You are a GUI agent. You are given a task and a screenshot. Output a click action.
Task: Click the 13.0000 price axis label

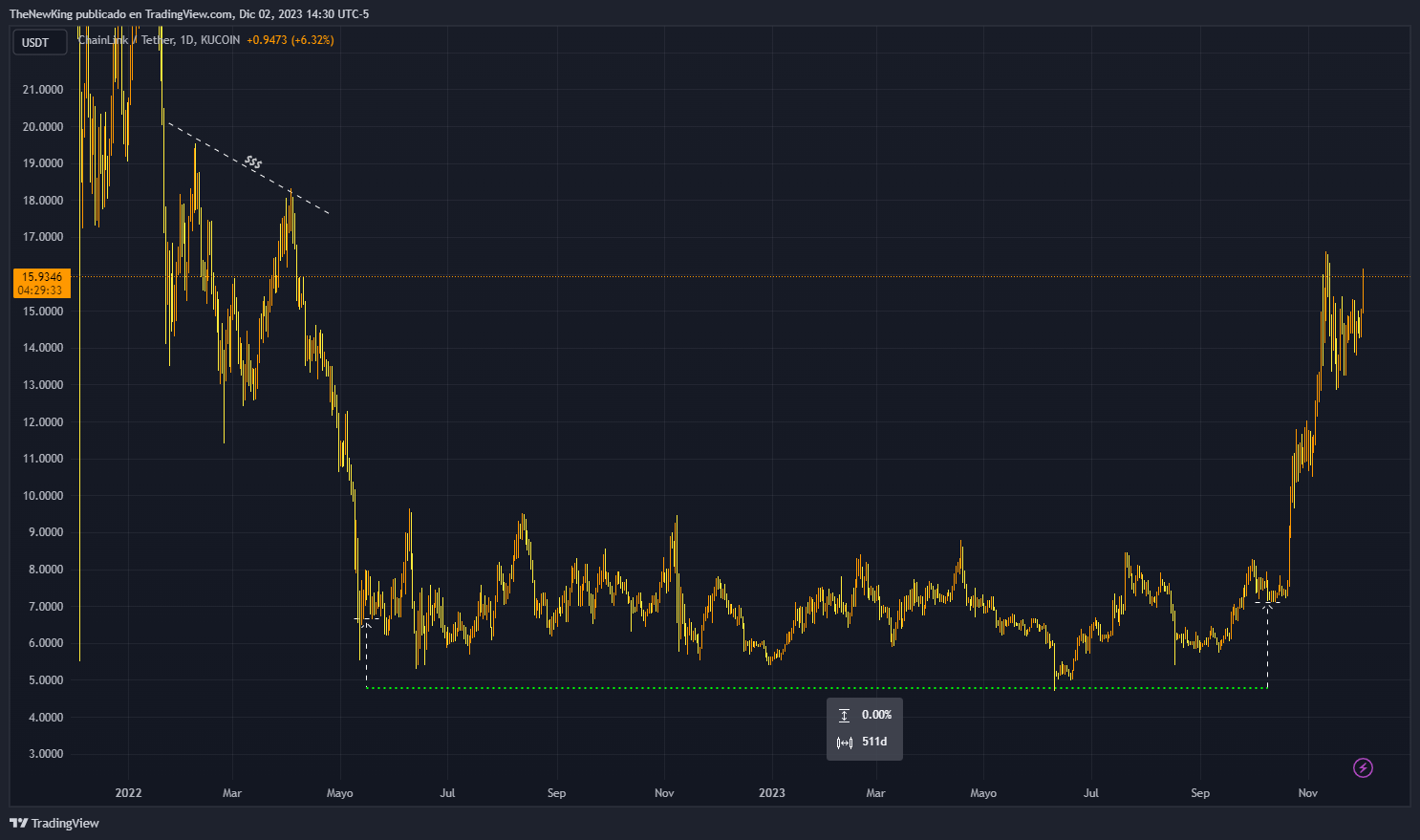pos(42,385)
